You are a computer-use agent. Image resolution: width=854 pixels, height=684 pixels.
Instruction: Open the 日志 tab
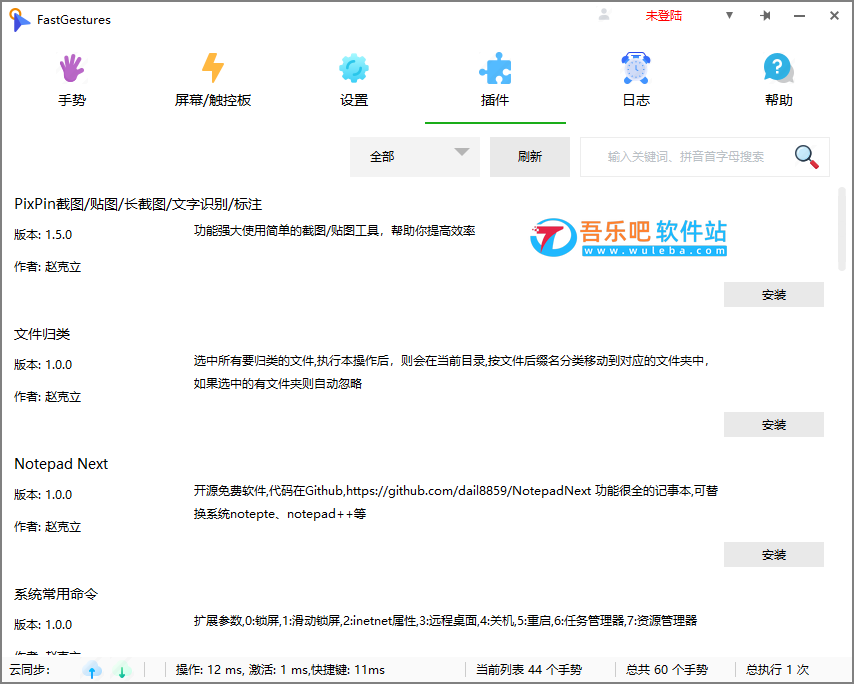pyautogui.click(x=636, y=80)
